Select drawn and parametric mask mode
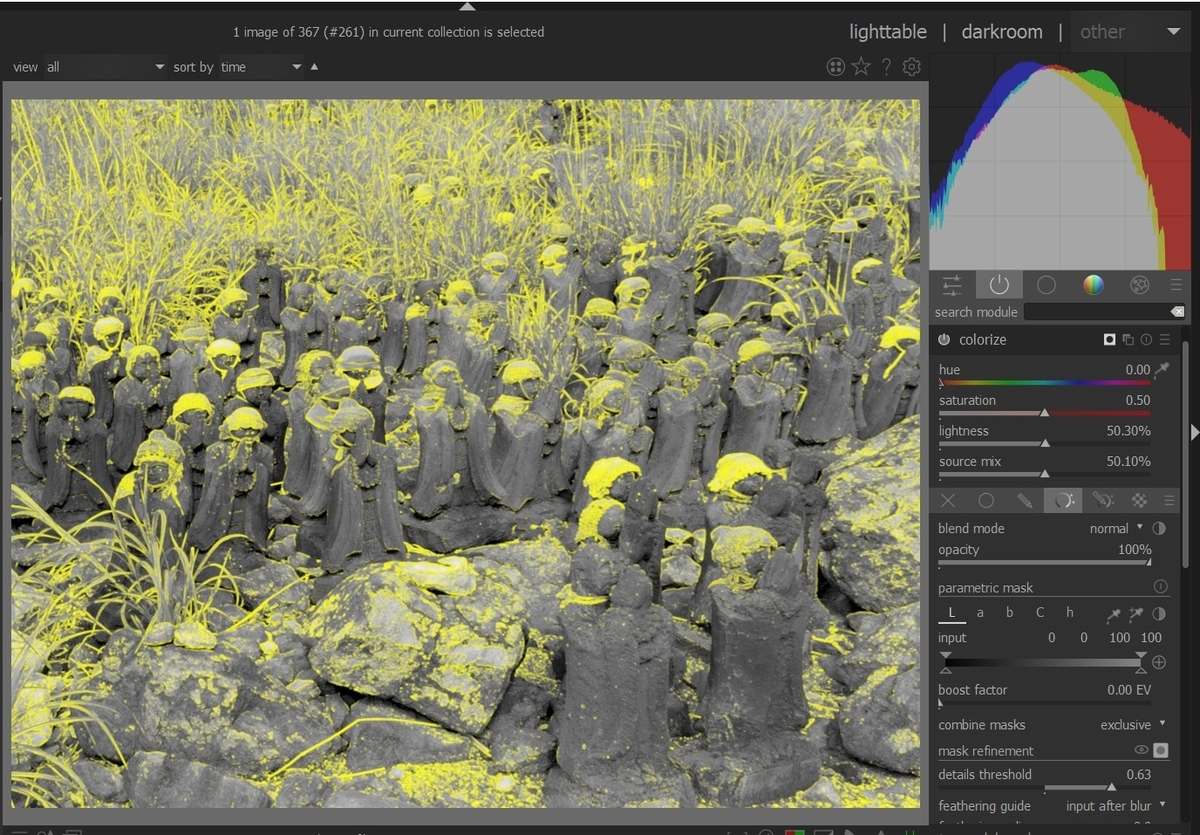 tap(1102, 500)
